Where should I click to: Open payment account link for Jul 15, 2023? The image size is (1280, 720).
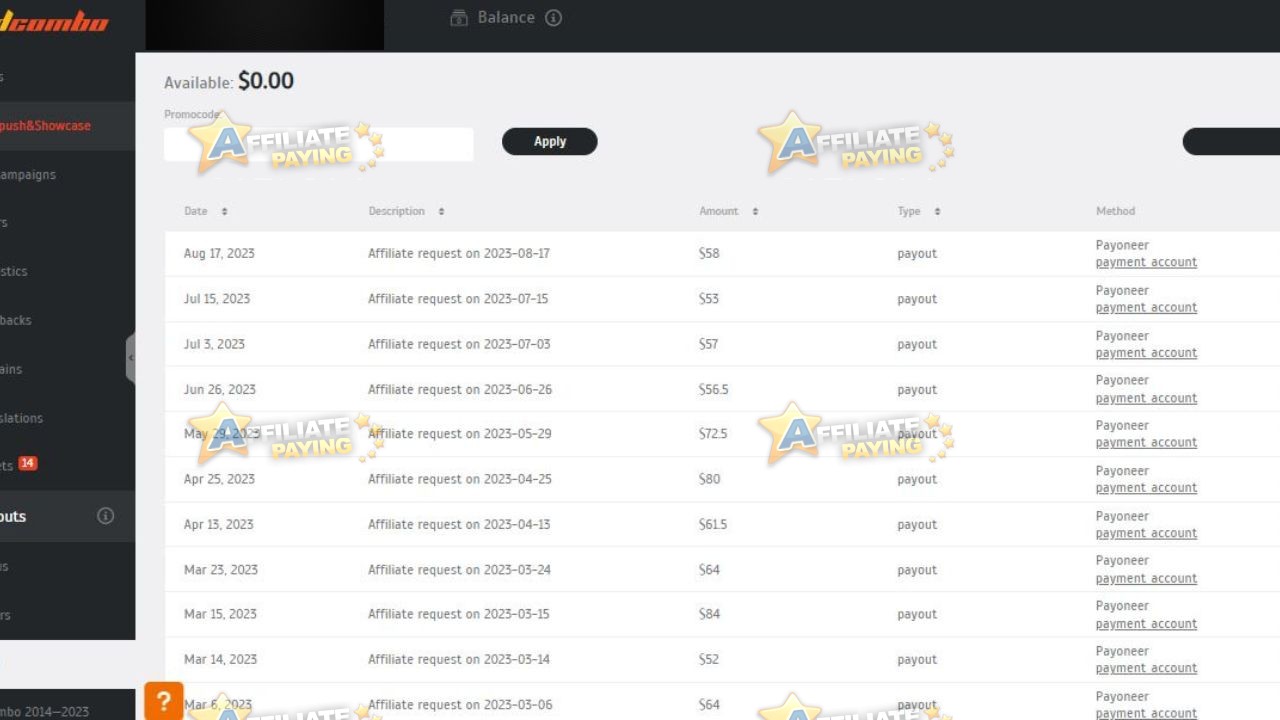[x=1146, y=308]
